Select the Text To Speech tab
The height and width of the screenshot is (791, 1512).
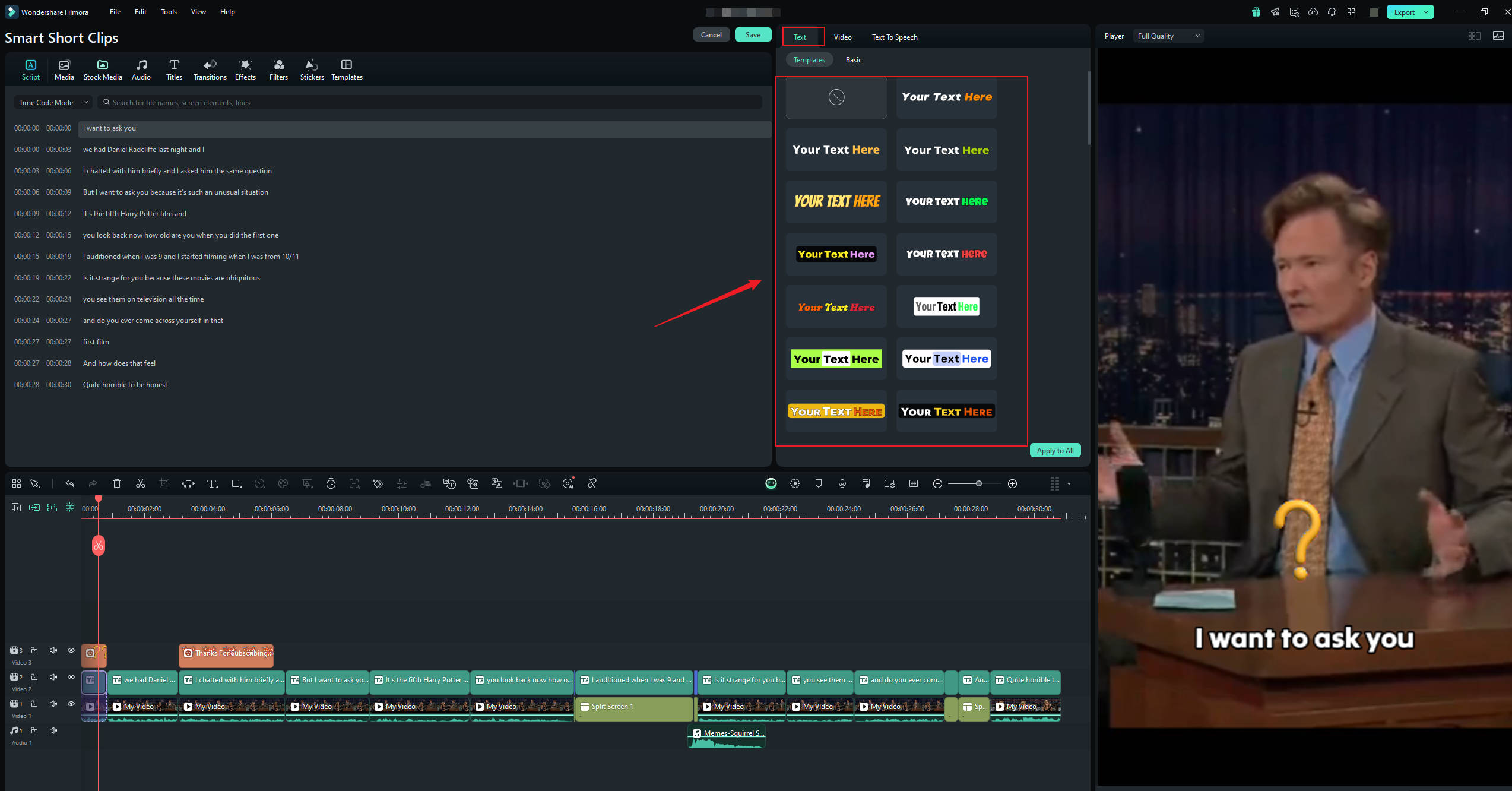coord(894,37)
